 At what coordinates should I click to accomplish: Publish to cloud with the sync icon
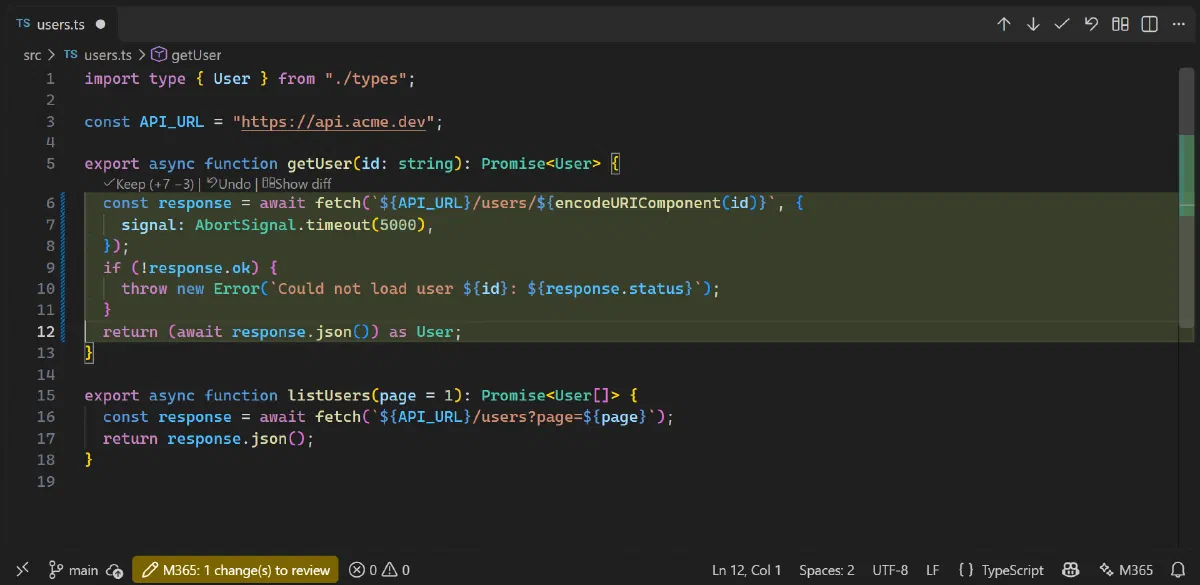coord(114,570)
